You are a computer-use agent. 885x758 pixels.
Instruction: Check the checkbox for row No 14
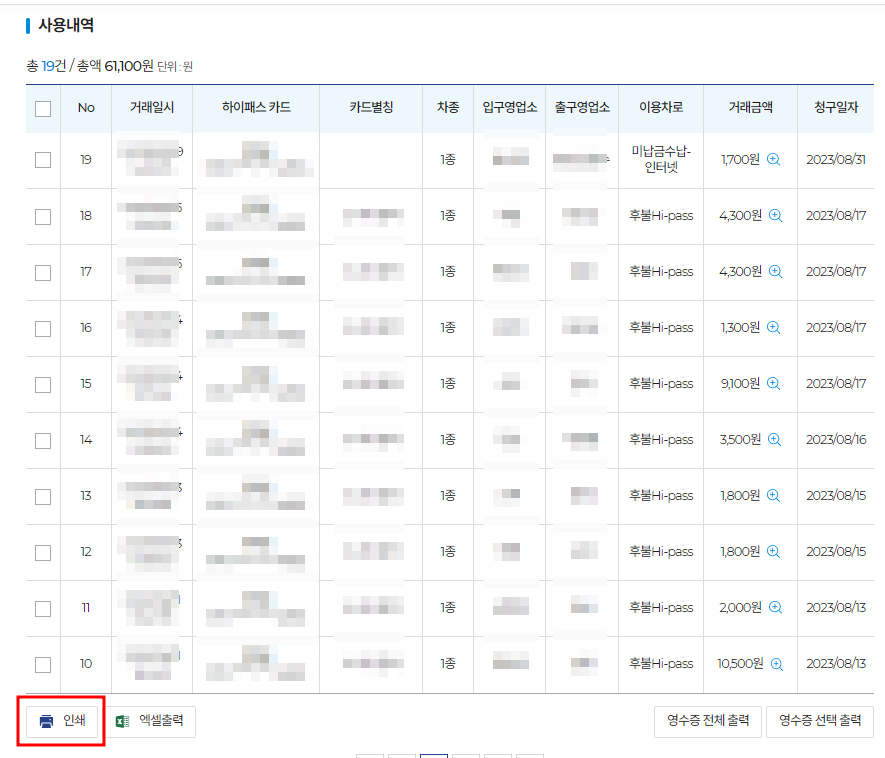42,437
